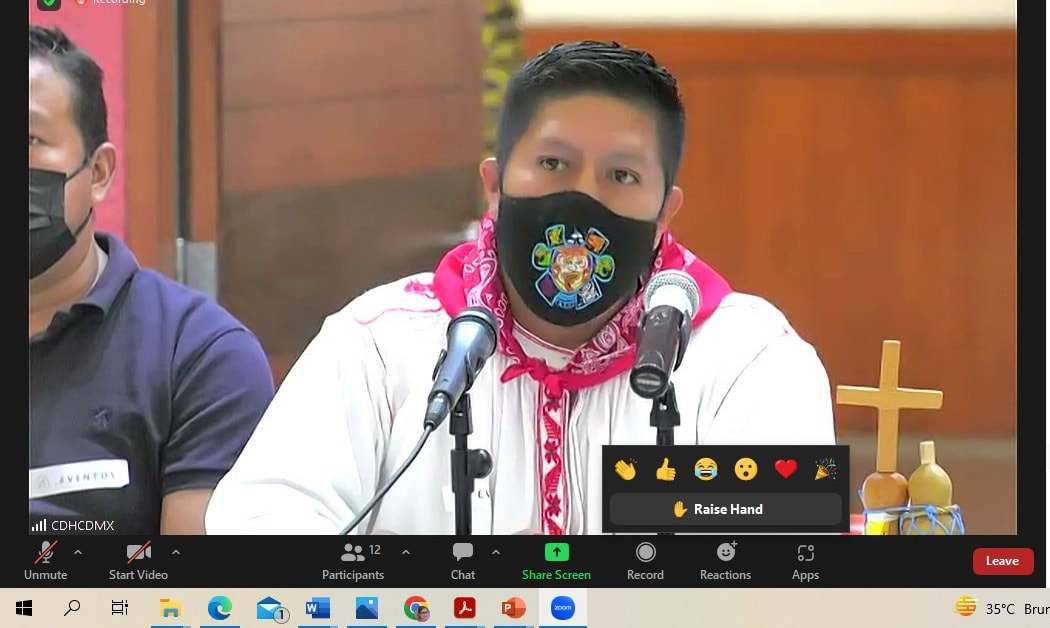Screen dimensions: 1050x628
Task: Send the clapping hands reaction
Action: pyautogui.click(x=625, y=469)
